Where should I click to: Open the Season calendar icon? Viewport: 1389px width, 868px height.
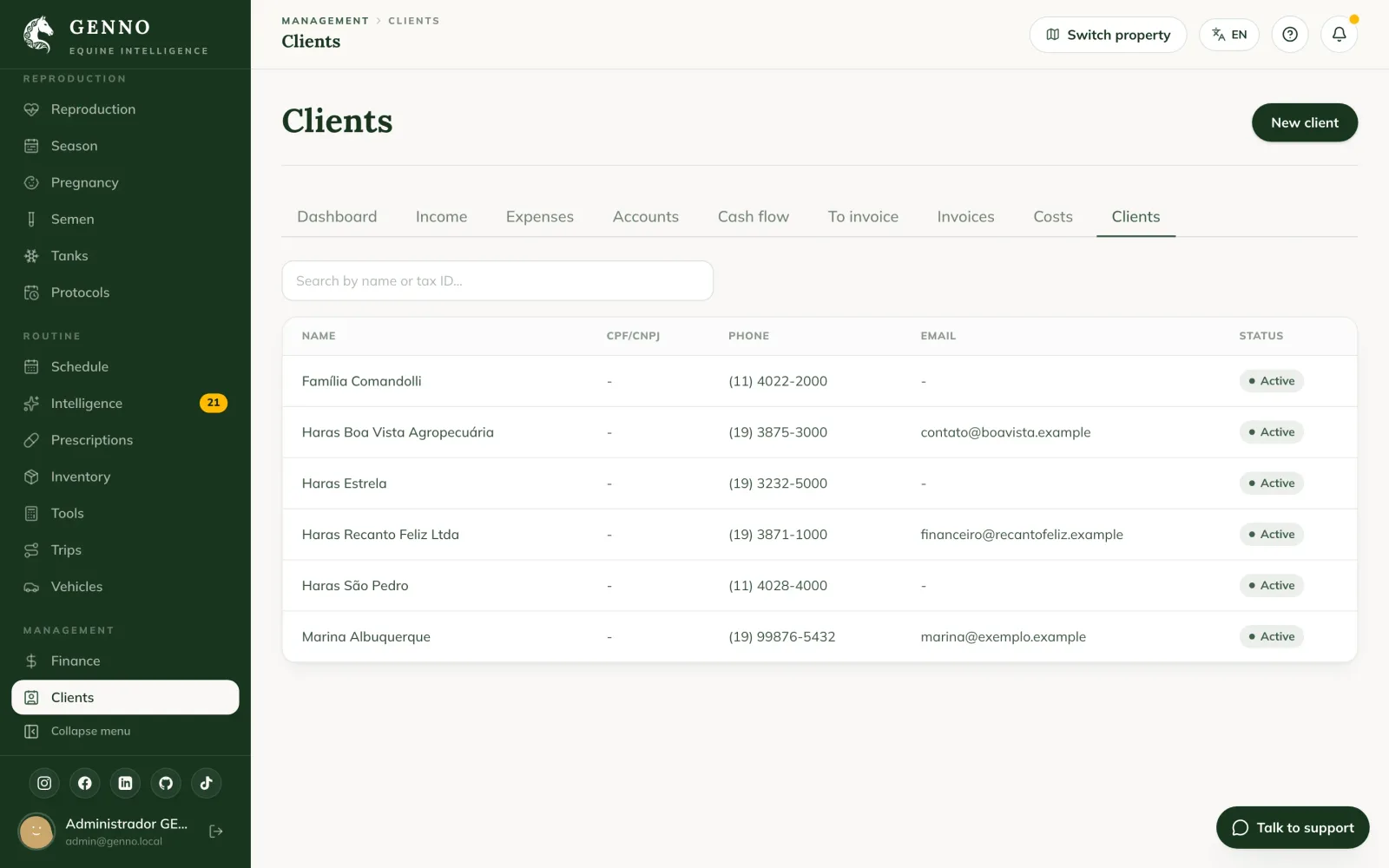(31, 146)
